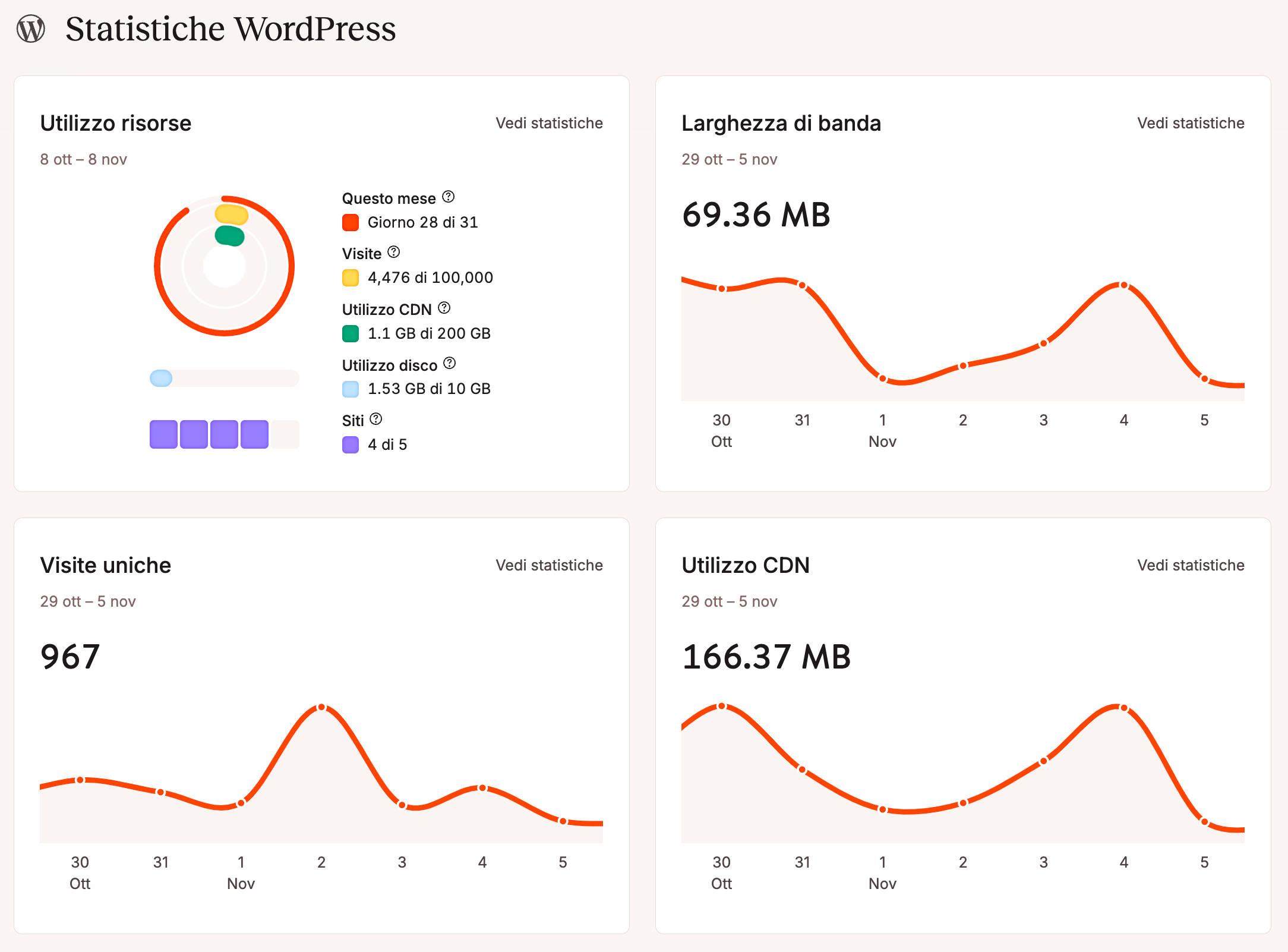Click the Nov 2 peak on Visite uniche chart
1288x952 pixels.
[x=321, y=707]
